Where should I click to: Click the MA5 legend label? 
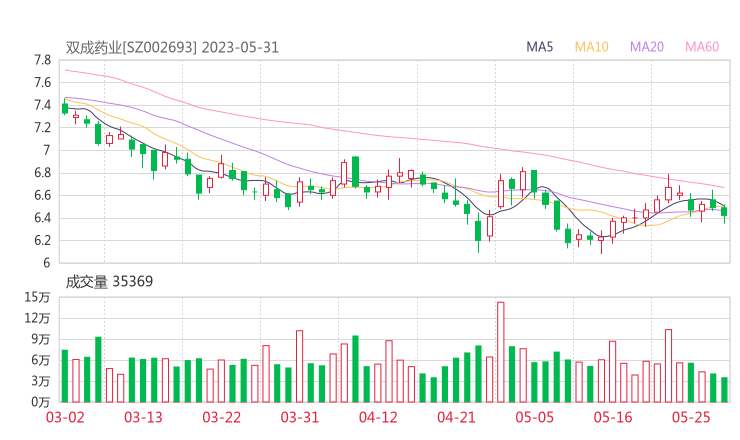pos(539,47)
